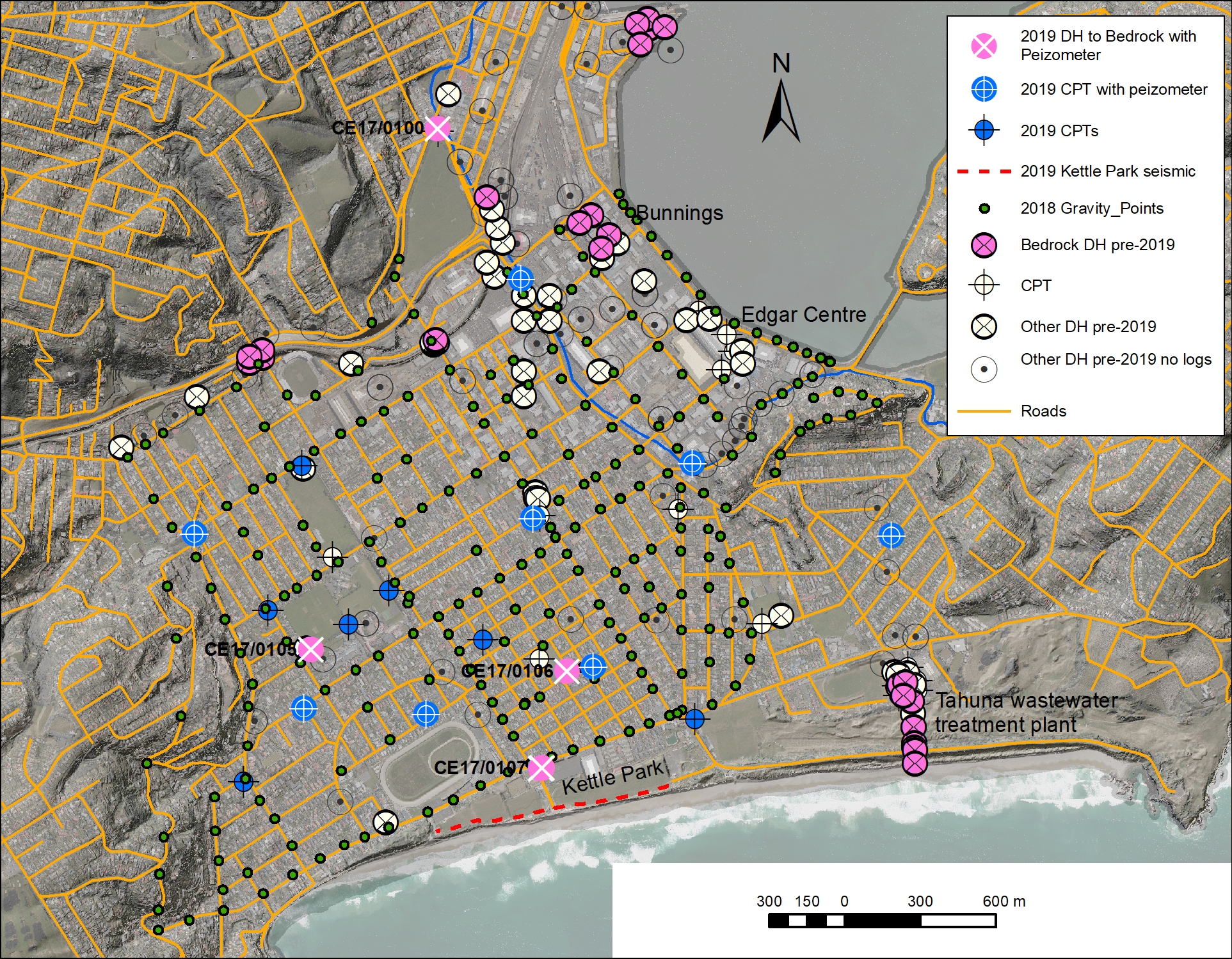This screenshot has height=959, width=1232.
Task: Click the CE17/0107 marker near Kettle Park
Action: point(541,768)
